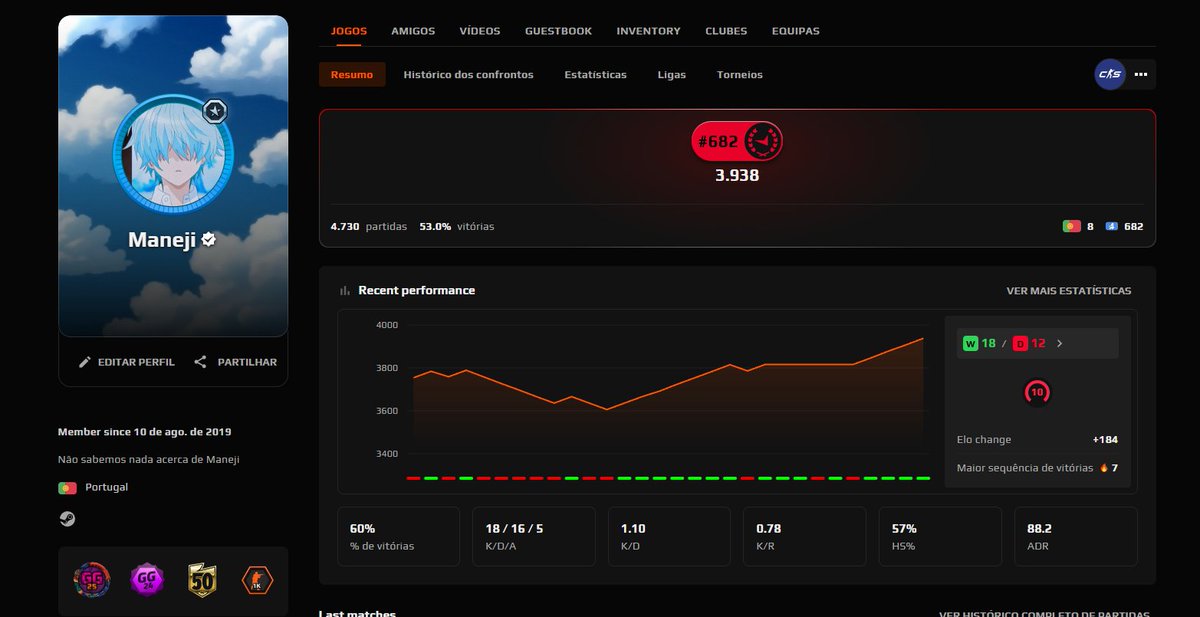Viewport: 1200px width, 617px height.
Task: Click the bar chart icon by Recent performance
Action: coord(345,291)
